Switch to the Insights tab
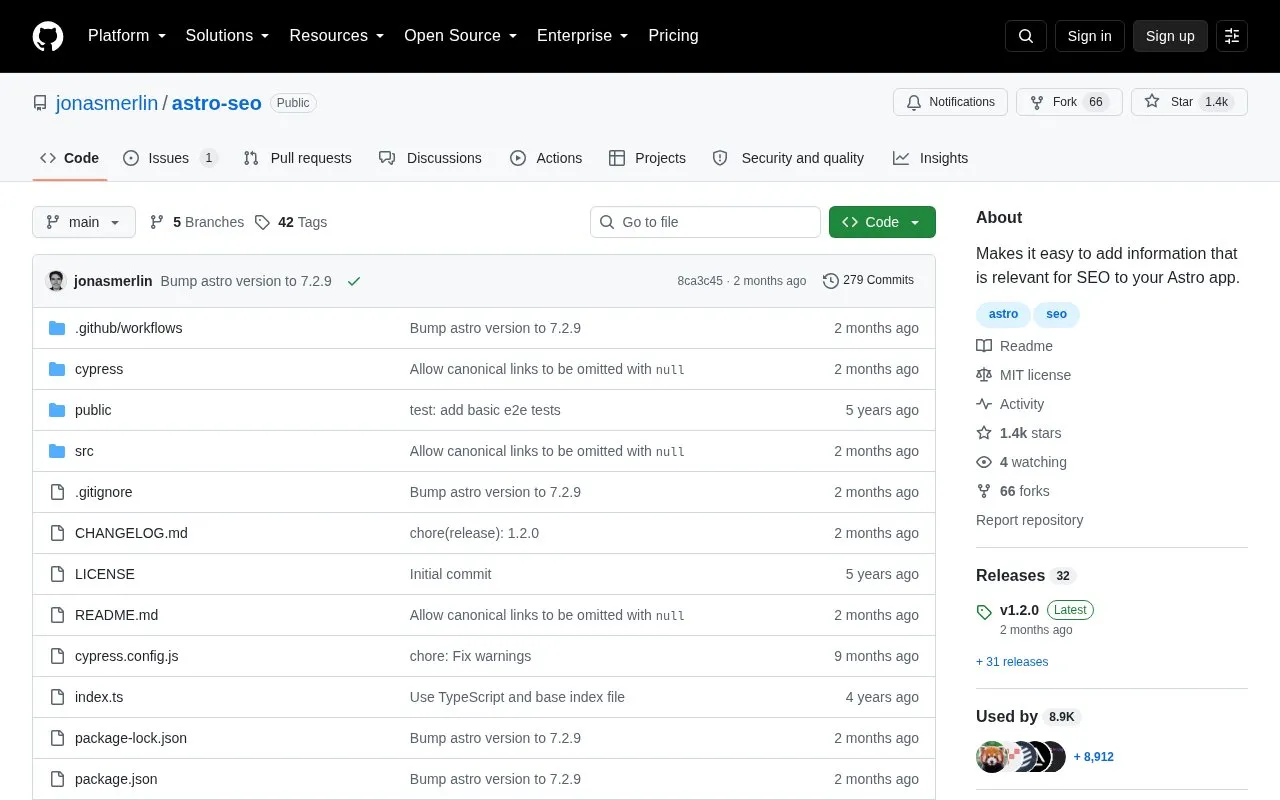 [931, 158]
